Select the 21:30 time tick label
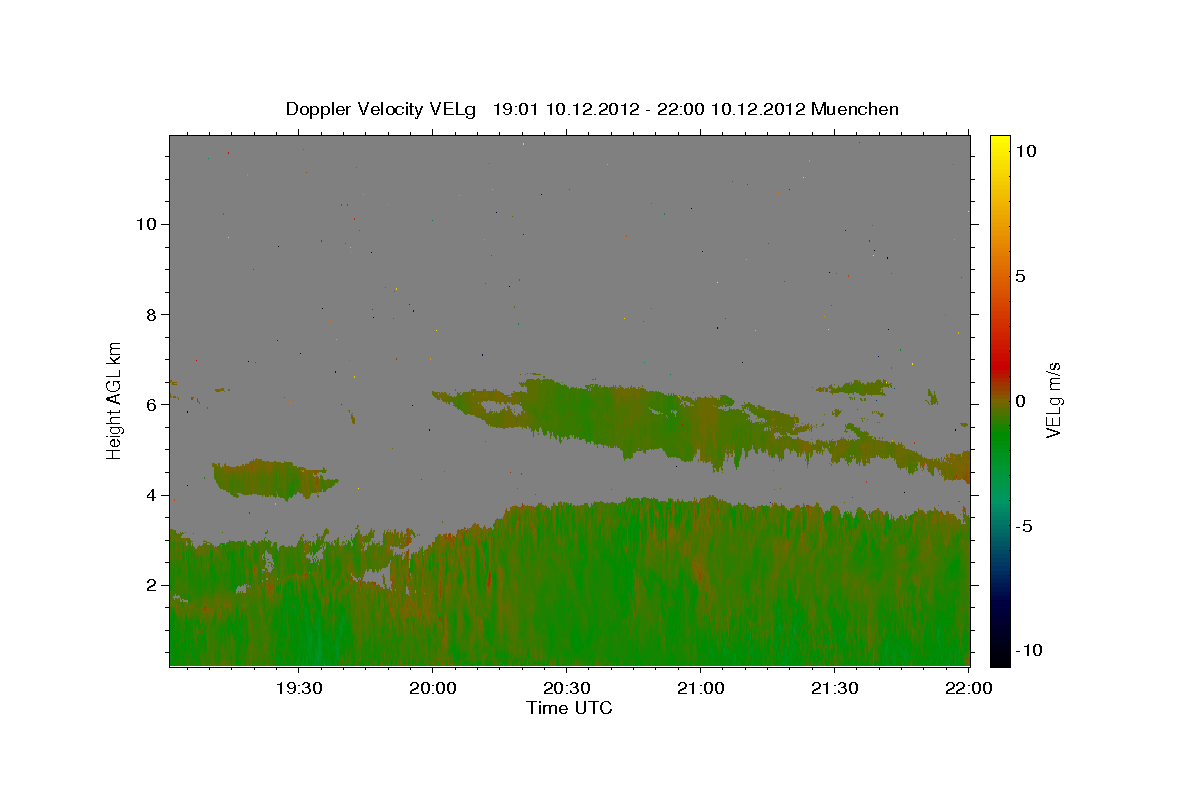The height and width of the screenshot is (800, 1200). tap(834, 689)
